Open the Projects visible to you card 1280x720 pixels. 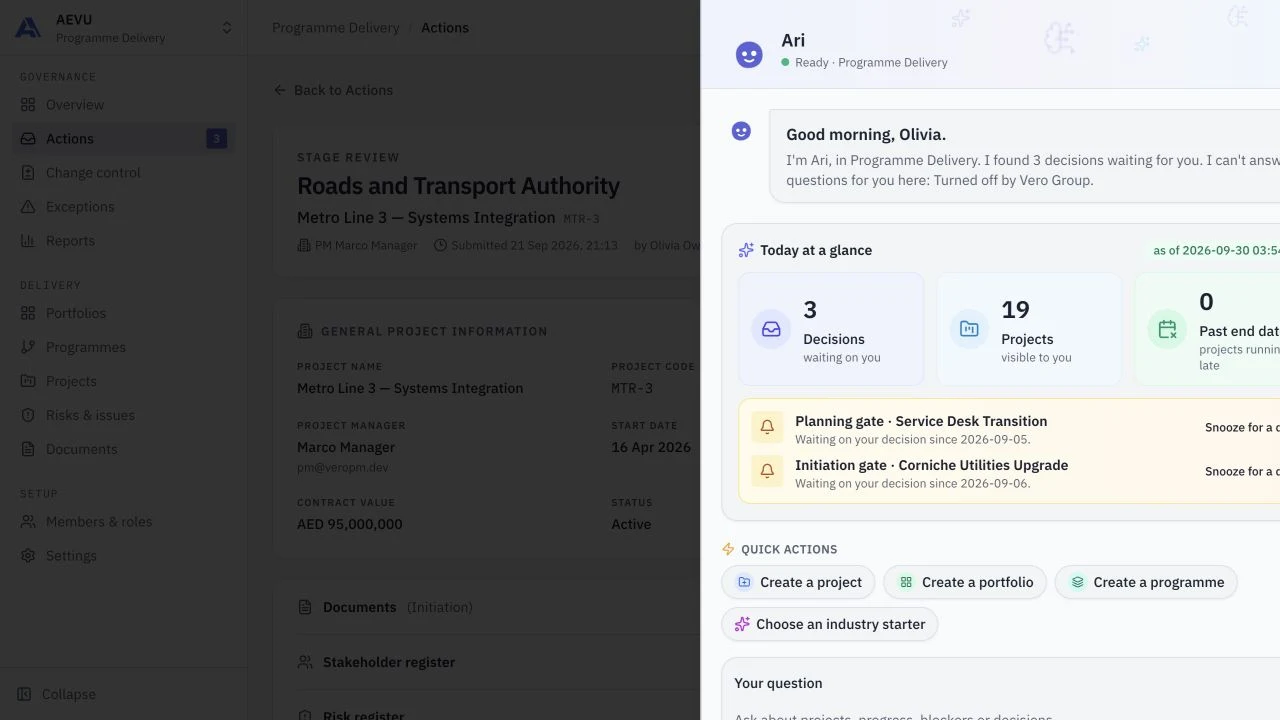point(1029,329)
